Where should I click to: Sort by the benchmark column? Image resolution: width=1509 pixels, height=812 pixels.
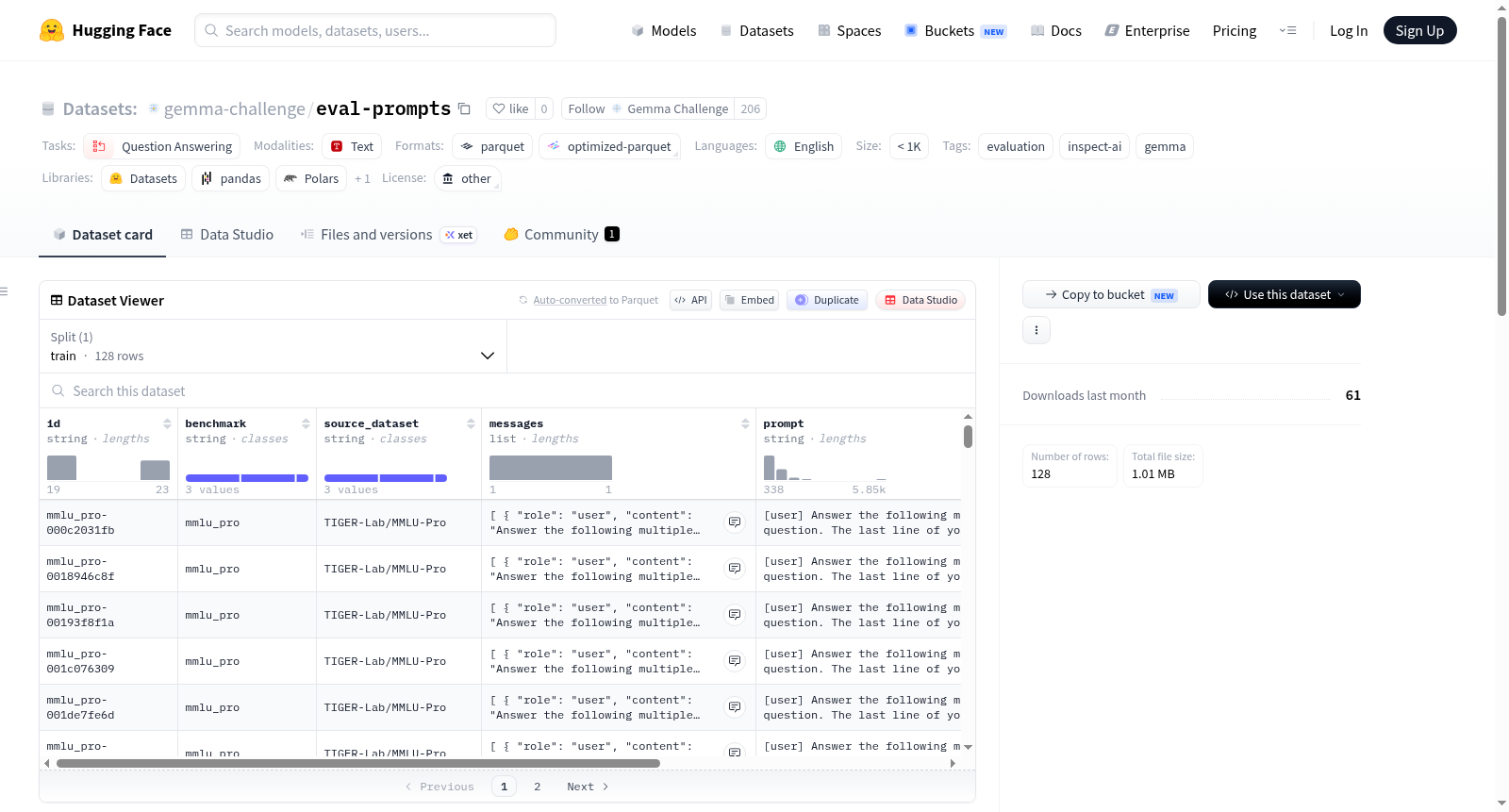pos(306,423)
